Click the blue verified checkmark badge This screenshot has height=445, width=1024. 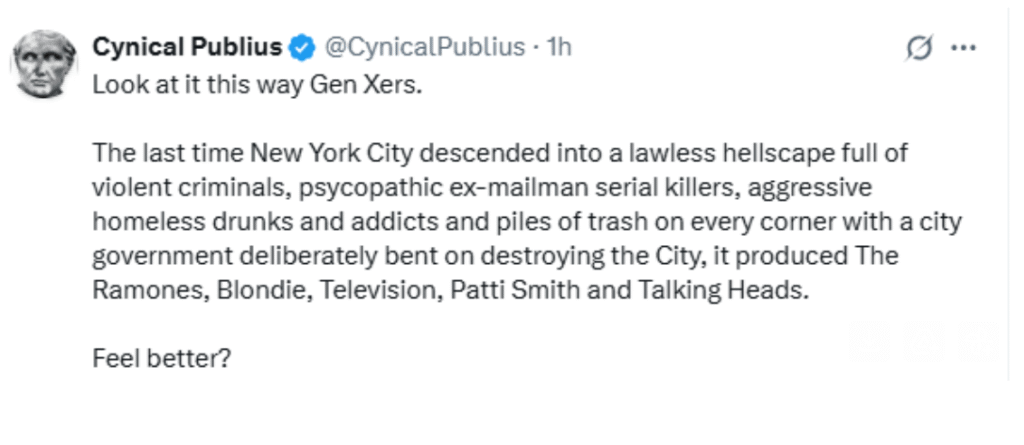click(301, 47)
